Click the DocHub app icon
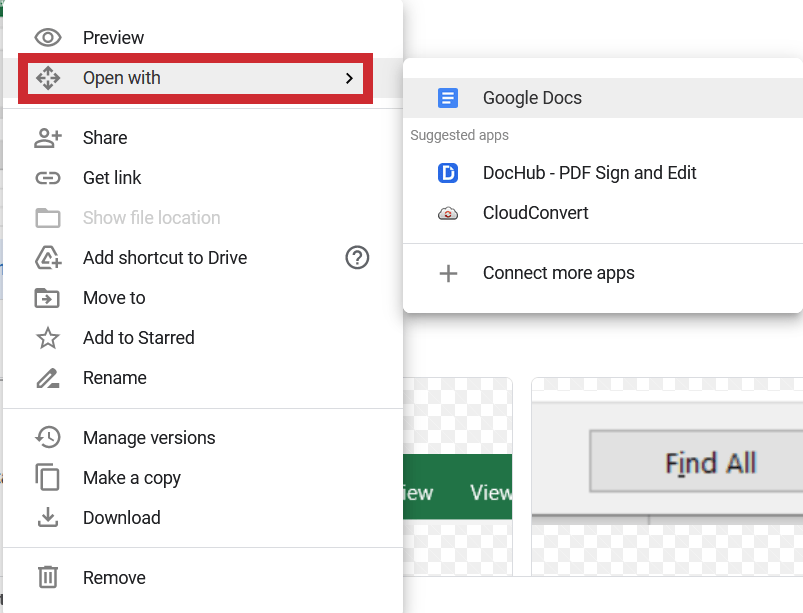 click(448, 173)
